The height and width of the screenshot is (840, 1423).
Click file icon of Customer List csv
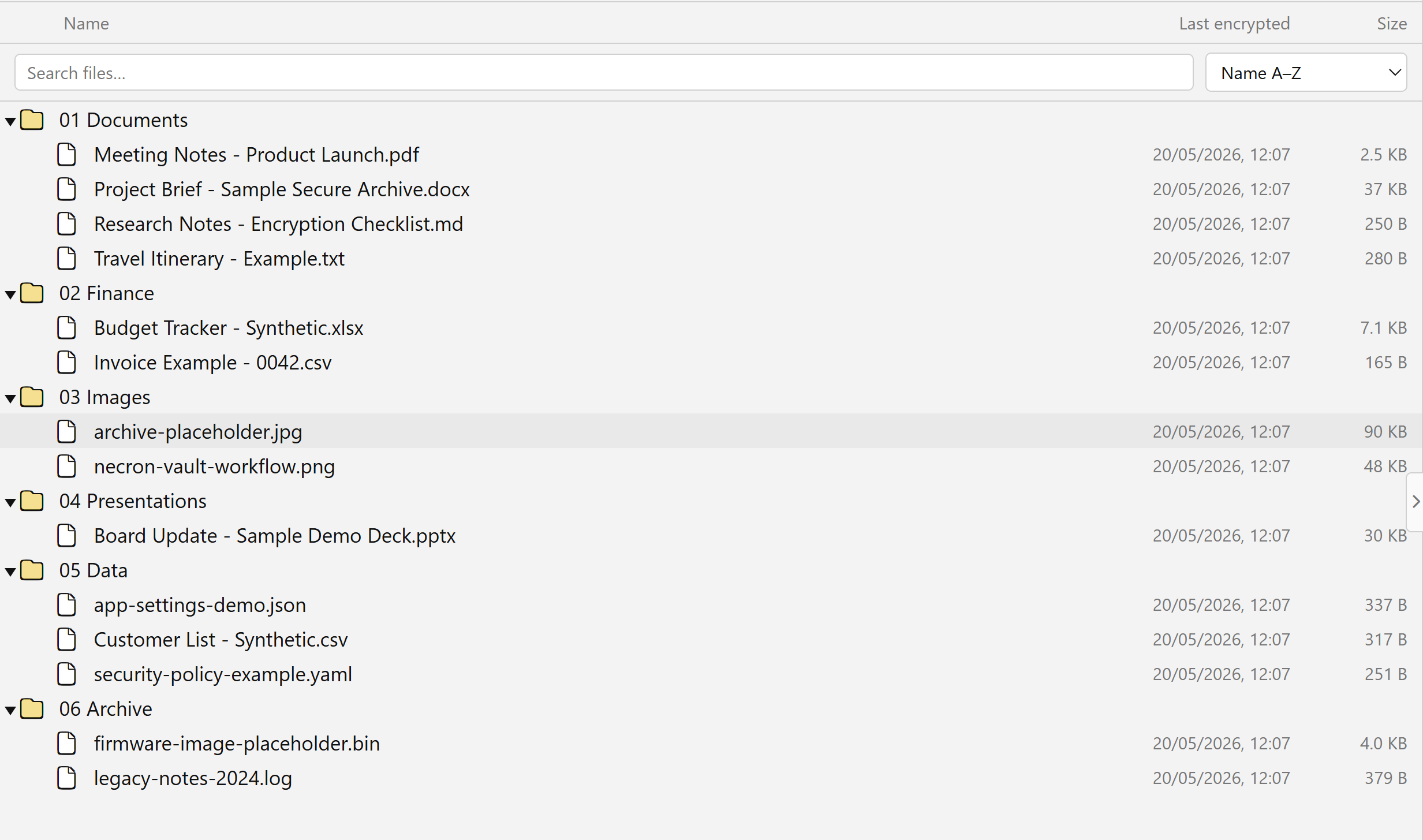coord(66,639)
